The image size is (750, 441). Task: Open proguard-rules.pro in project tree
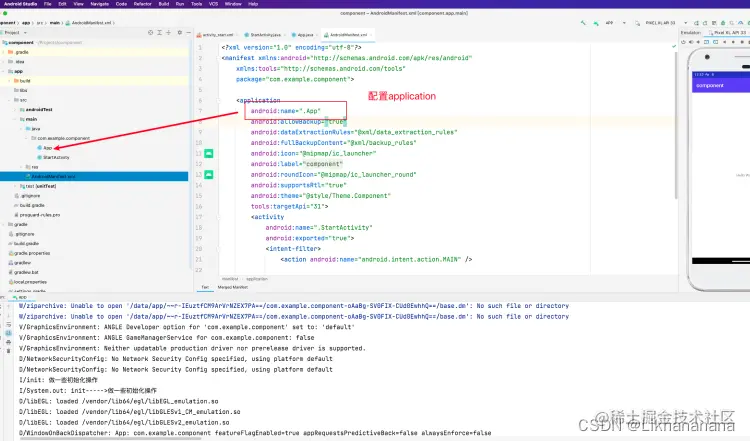(x=37, y=215)
